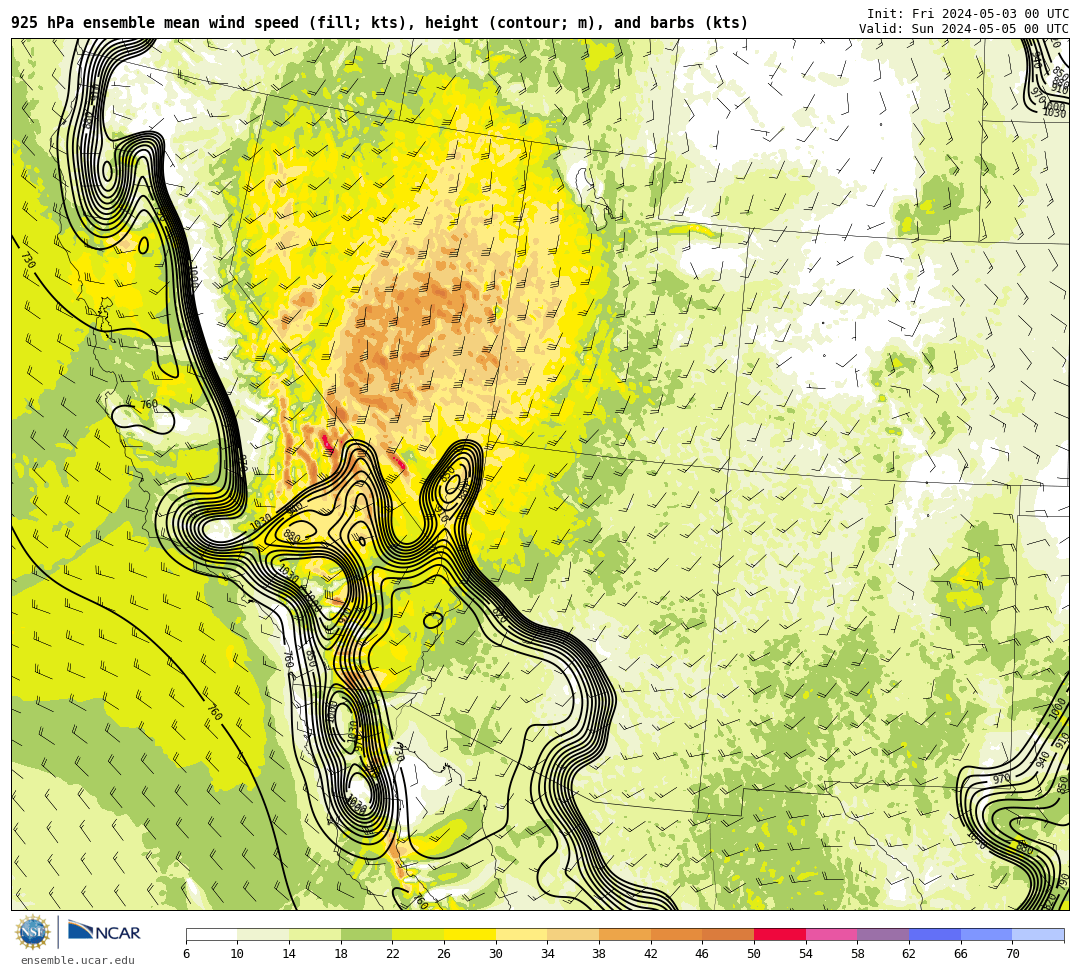
Task: Pick the light orange 38–42 kts colorbar swatch
Action: pyautogui.click(x=625, y=934)
